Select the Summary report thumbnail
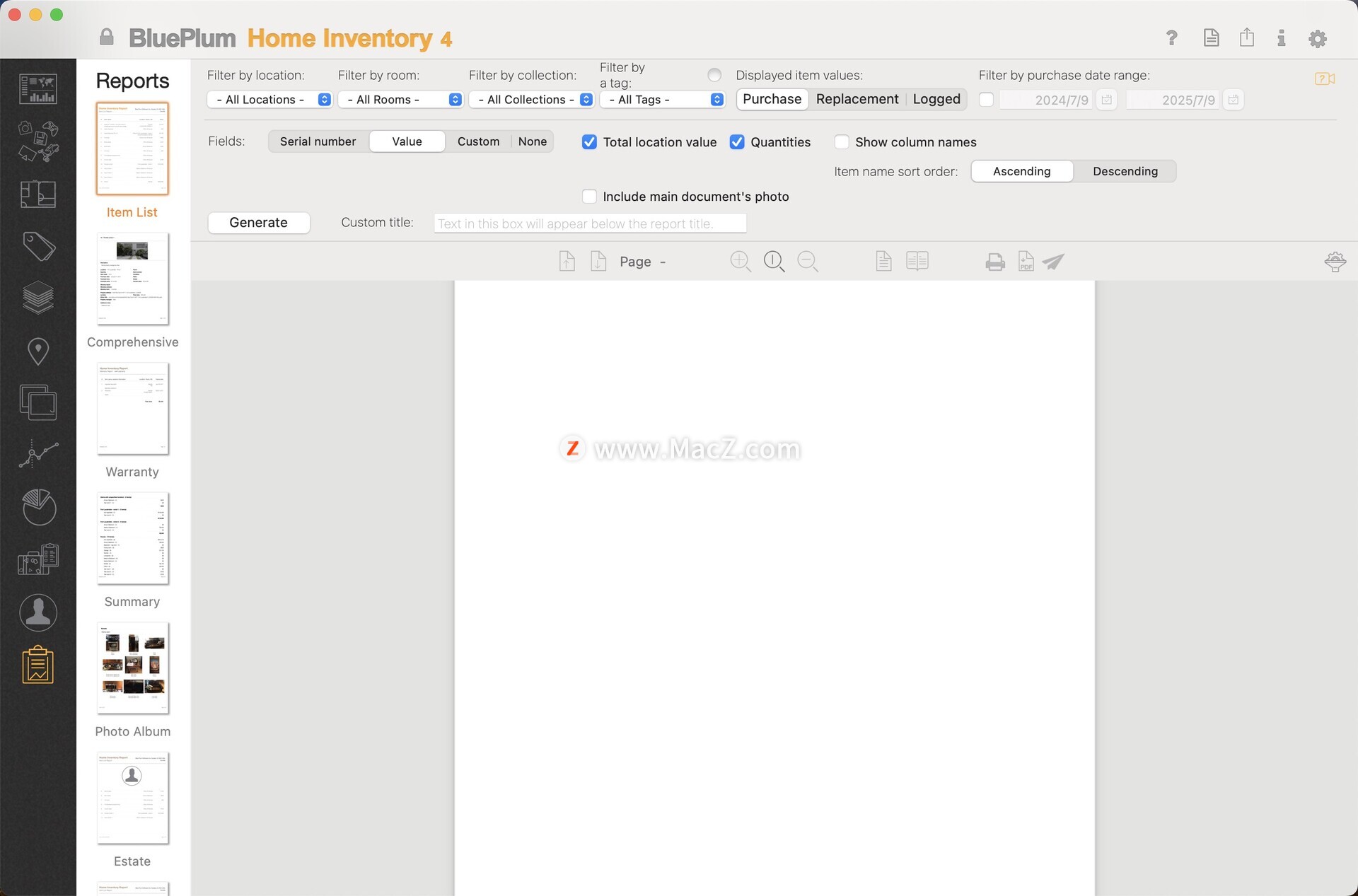Screen dimensions: 1358x896 [x=132, y=538]
